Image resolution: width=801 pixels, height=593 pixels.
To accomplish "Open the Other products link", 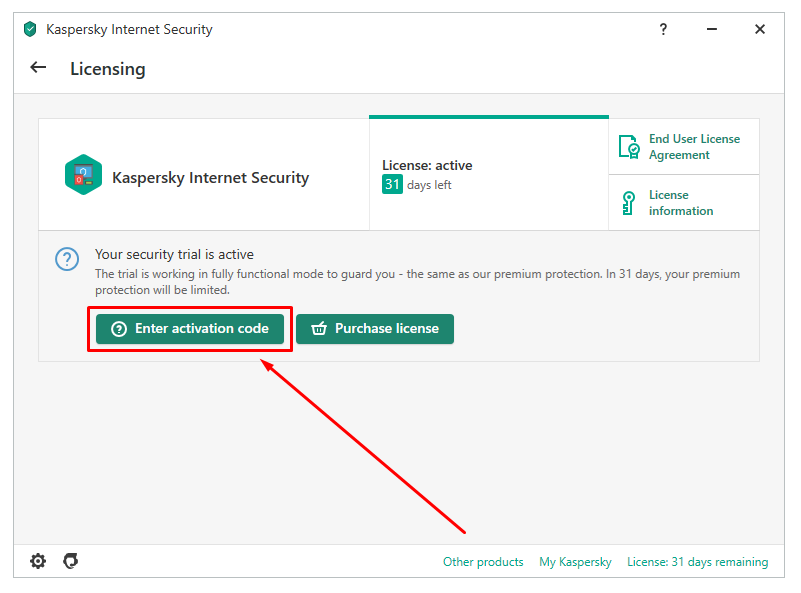I will [483, 562].
